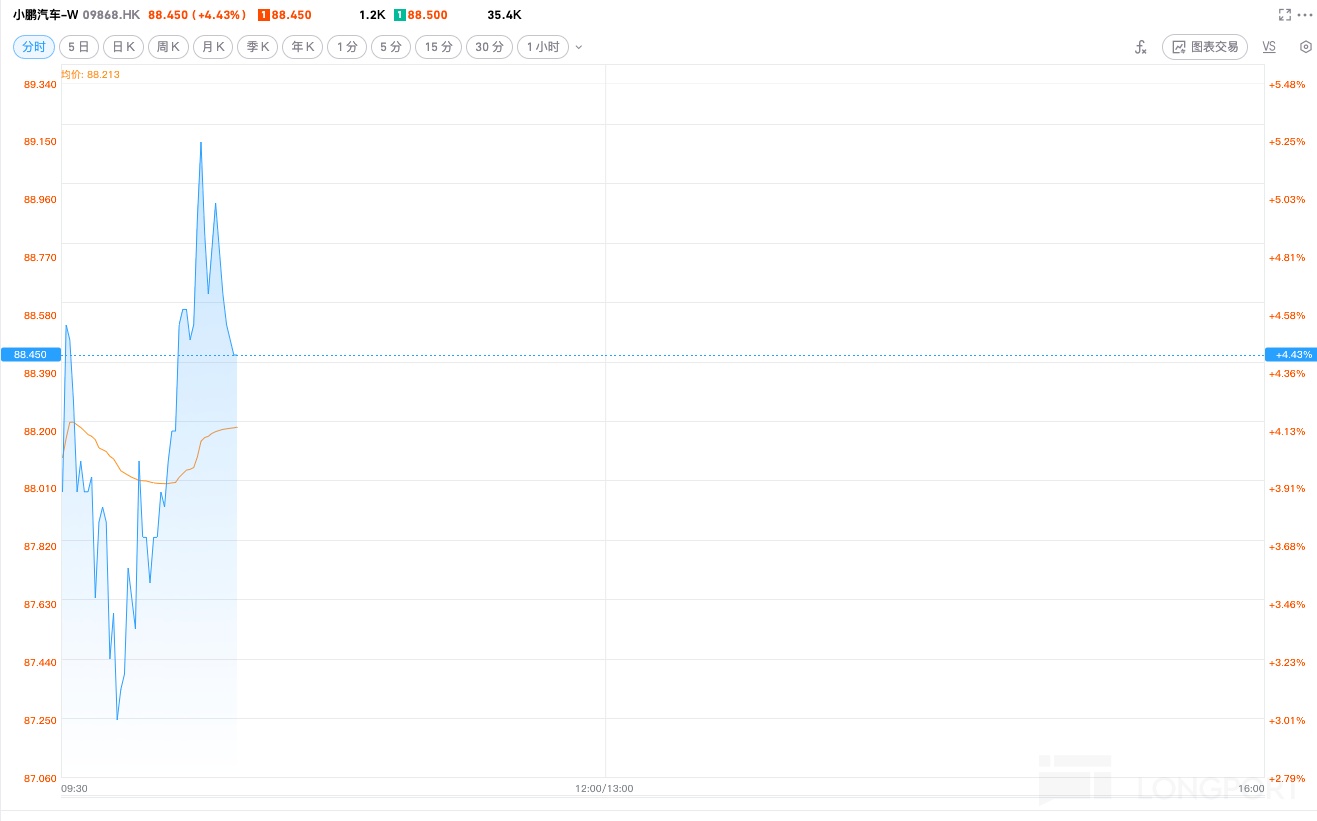The width and height of the screenshot is (1317, 821).
Task: Switch to the 日K daily candlestick
Action: coord(123,47)
